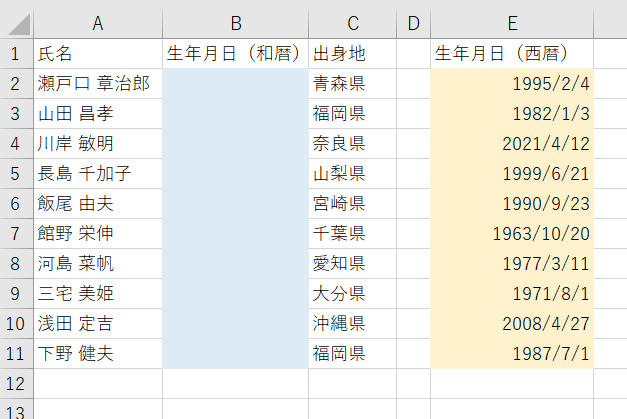
Task: Click the 出身地 header cell
Action: (353, 54)
